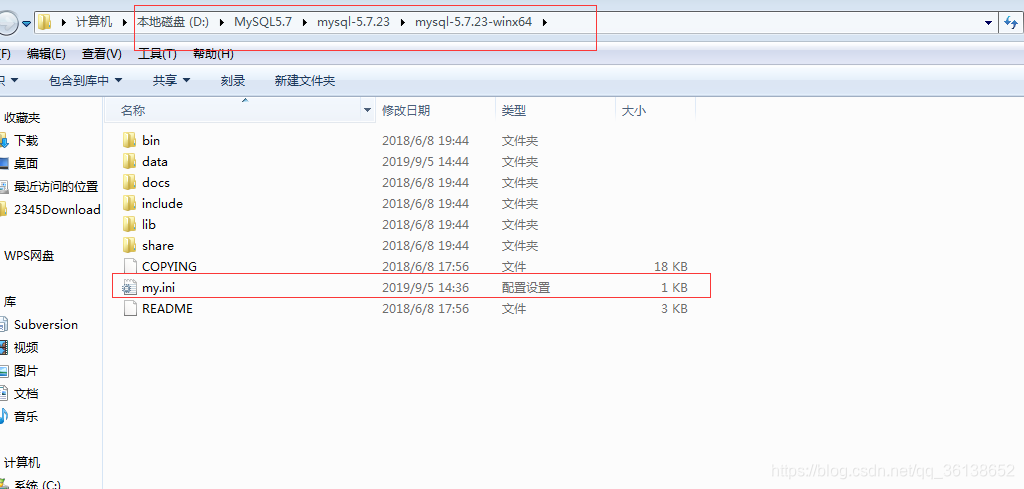Open the 工具(T) menu
The height and width of the screenshot is (489, 1024).
(157, 54)
